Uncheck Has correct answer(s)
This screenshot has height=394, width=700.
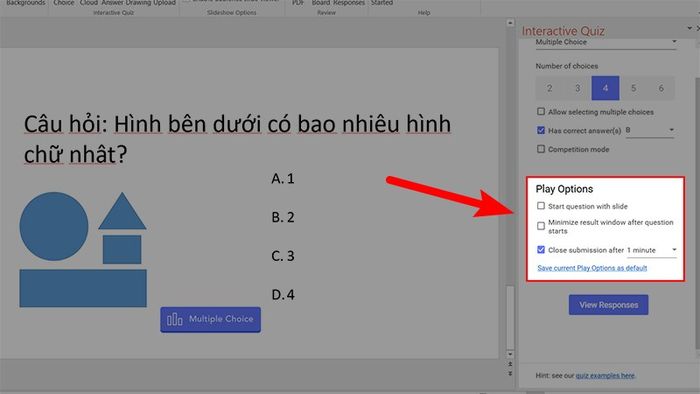(541, 130)
